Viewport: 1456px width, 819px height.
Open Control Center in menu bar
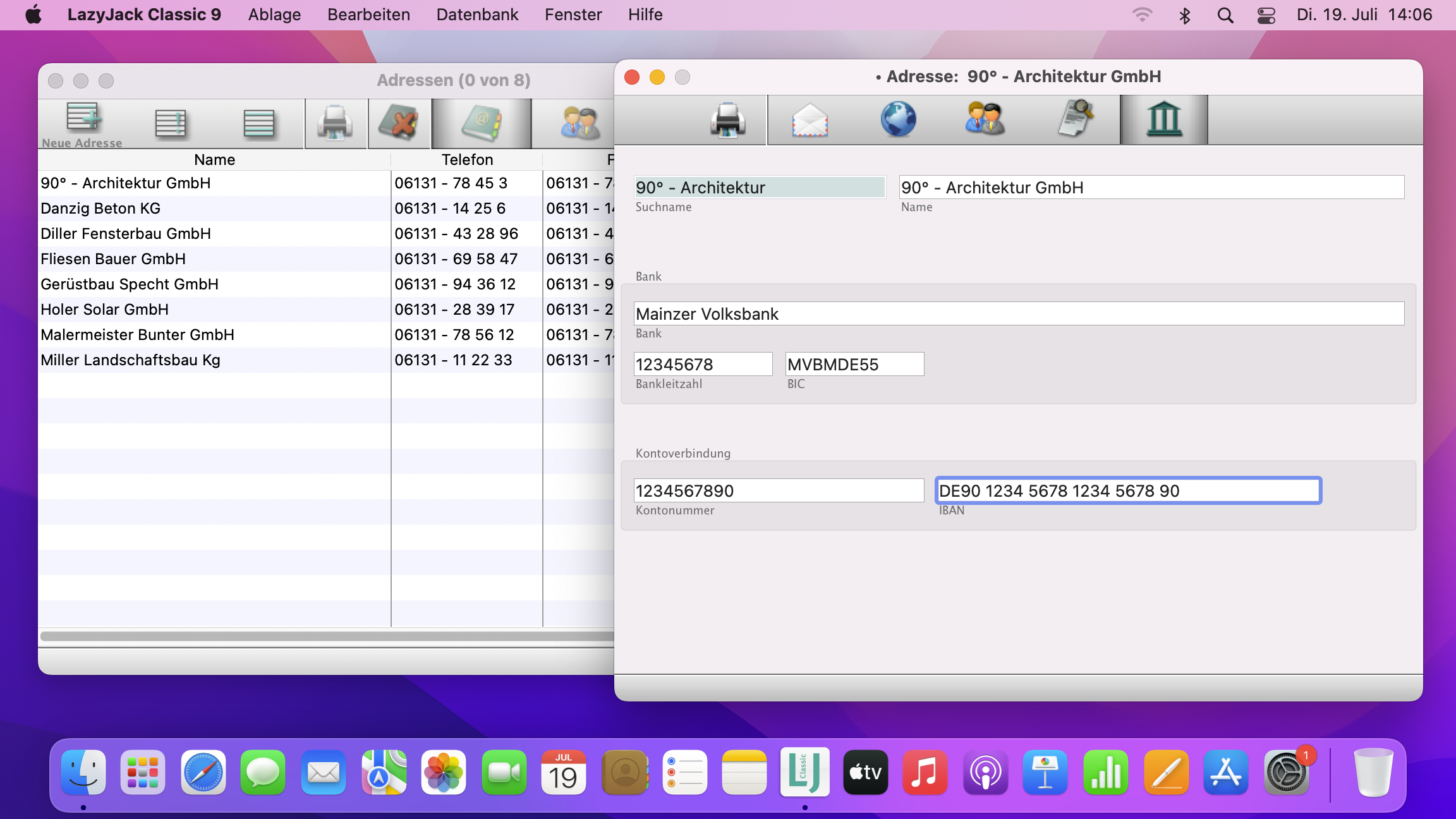(x=1266, y=15)
